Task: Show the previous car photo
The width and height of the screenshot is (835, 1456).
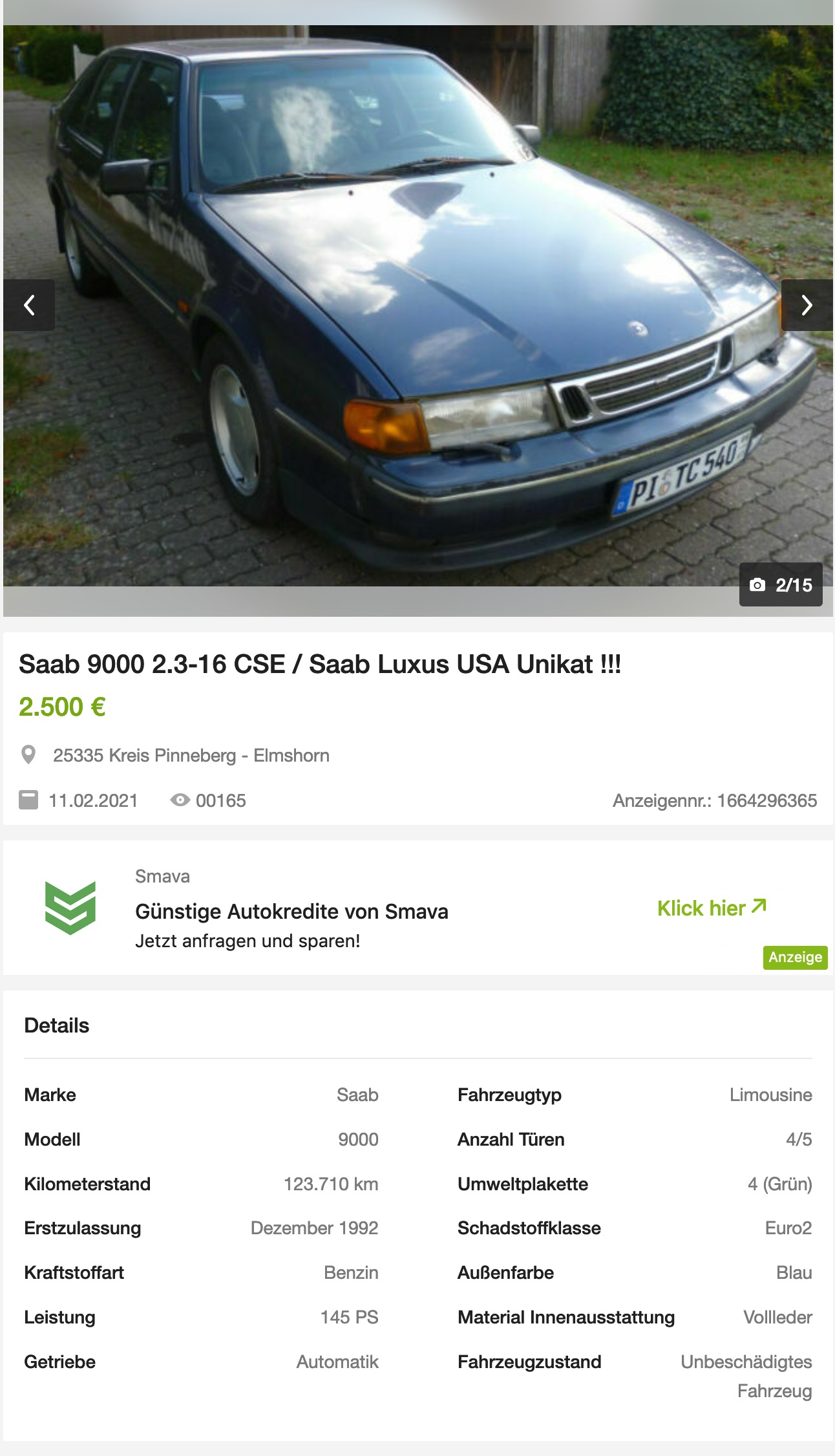Action: pyautogui.click(x=29, y=305)
